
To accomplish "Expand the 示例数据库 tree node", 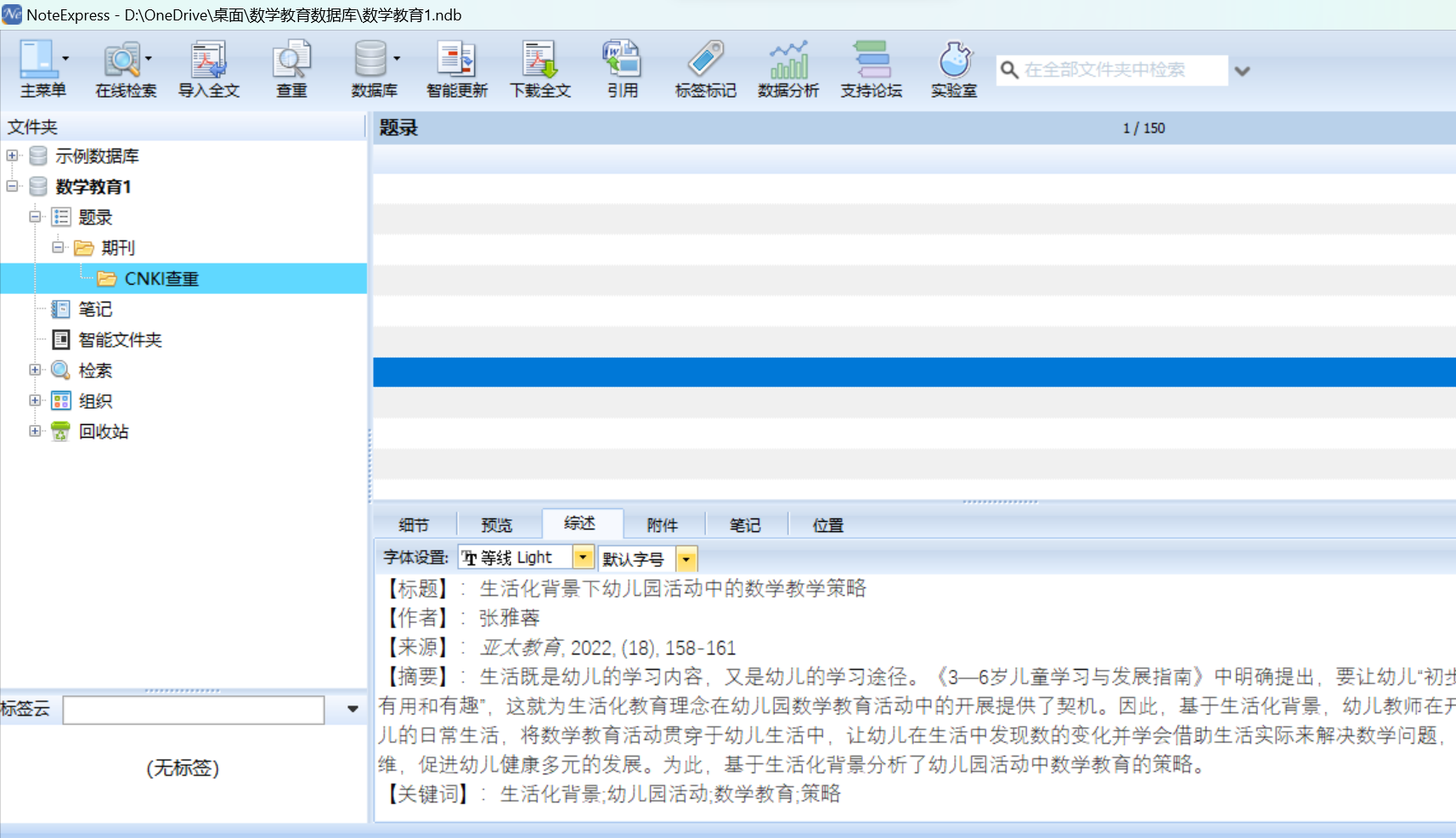I will [12, 156].
